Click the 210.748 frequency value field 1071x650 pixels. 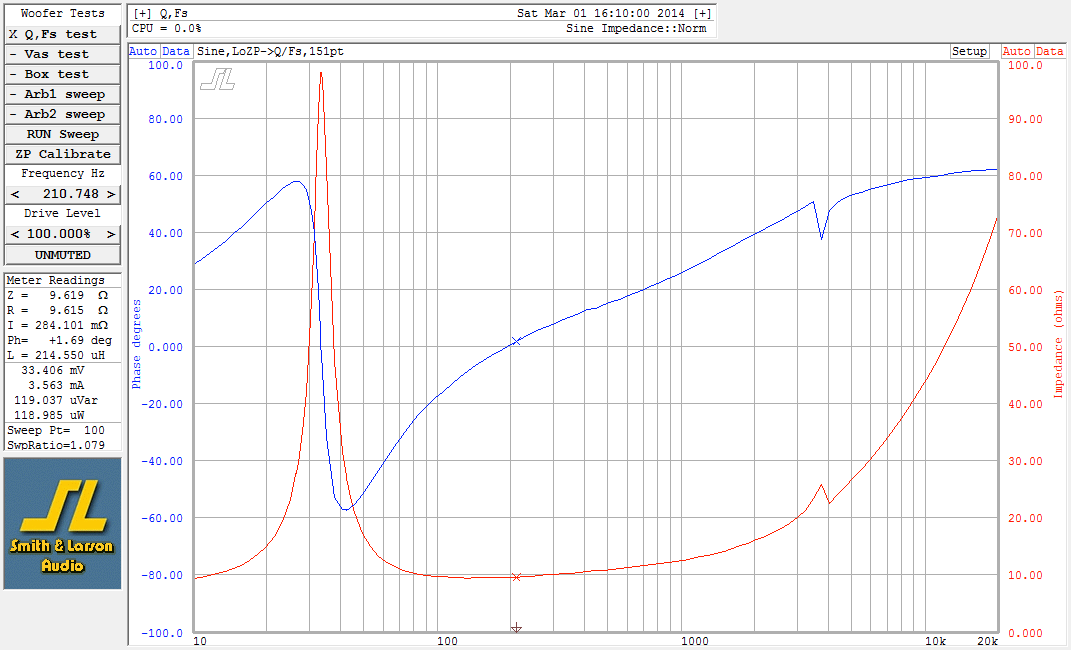63,195
